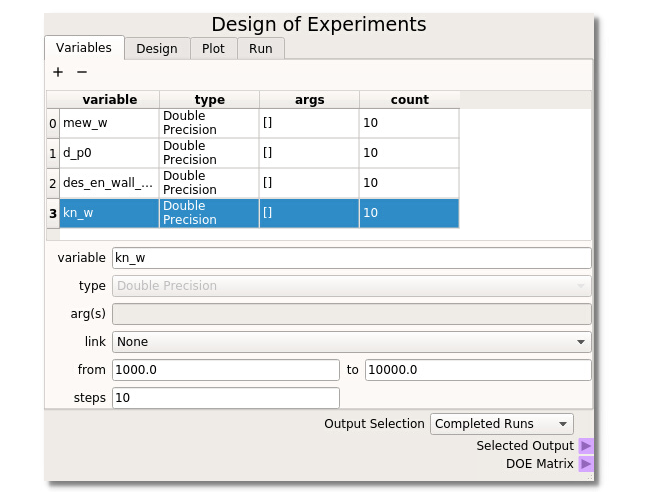The height and width of the screenshot is (492, 646).
Task: Switch to the Design tab
Action: 156,48
